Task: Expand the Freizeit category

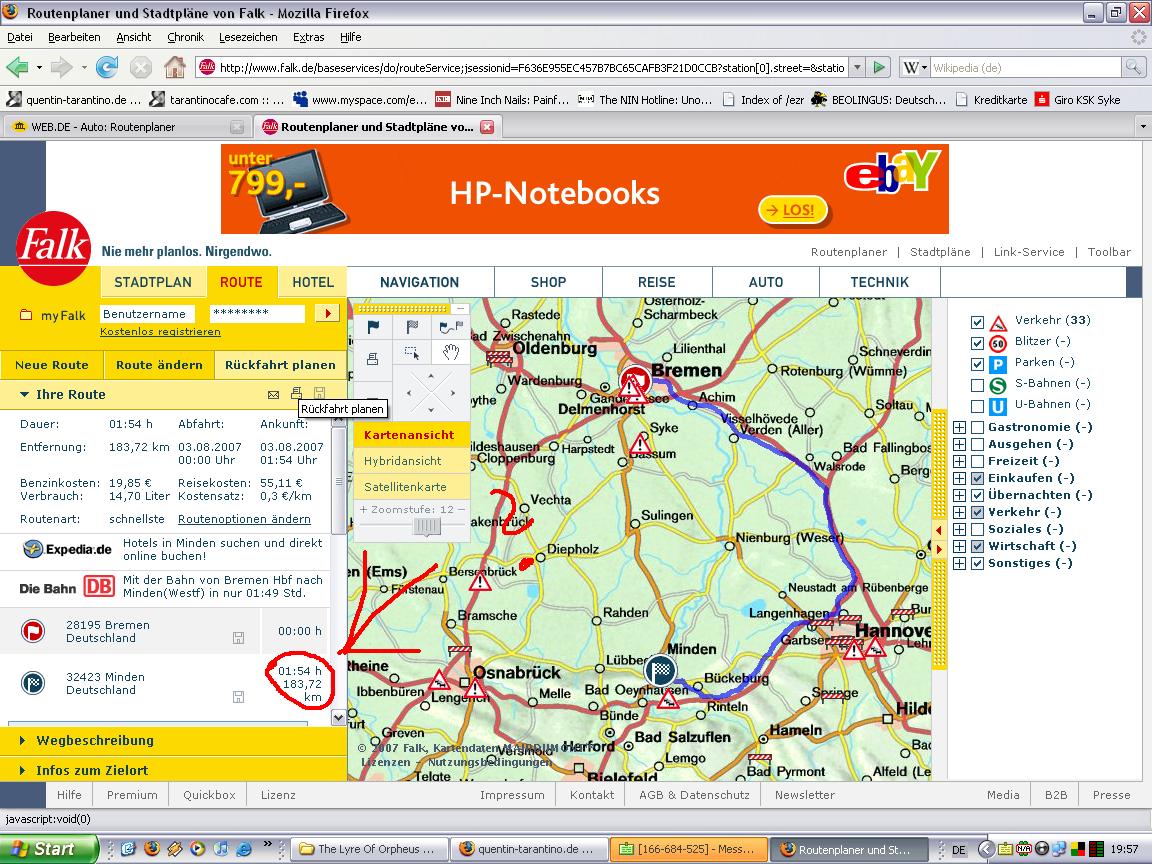Action: point(960,461)
